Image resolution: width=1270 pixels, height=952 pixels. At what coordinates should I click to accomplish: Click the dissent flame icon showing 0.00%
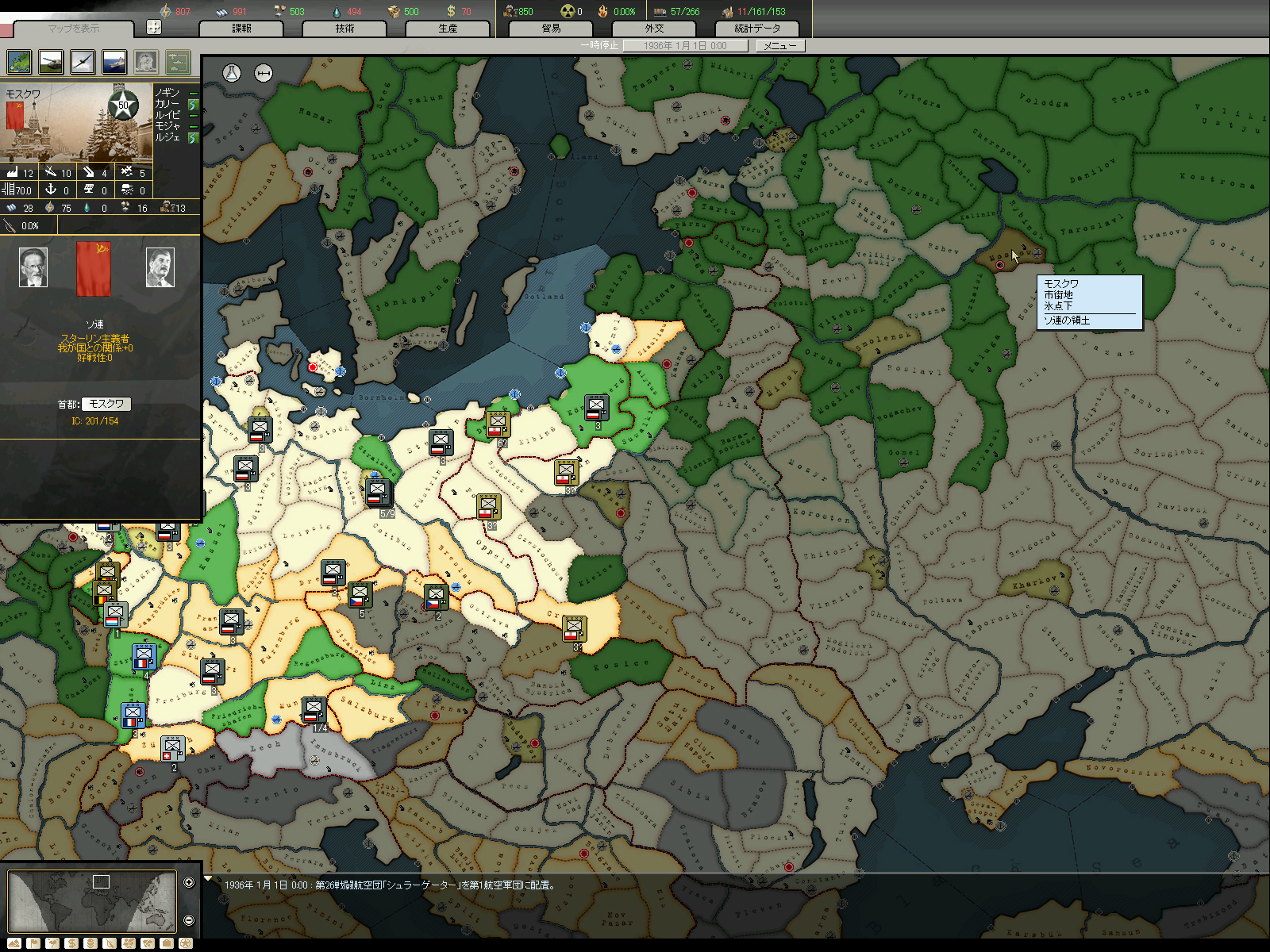click(602, 11)
